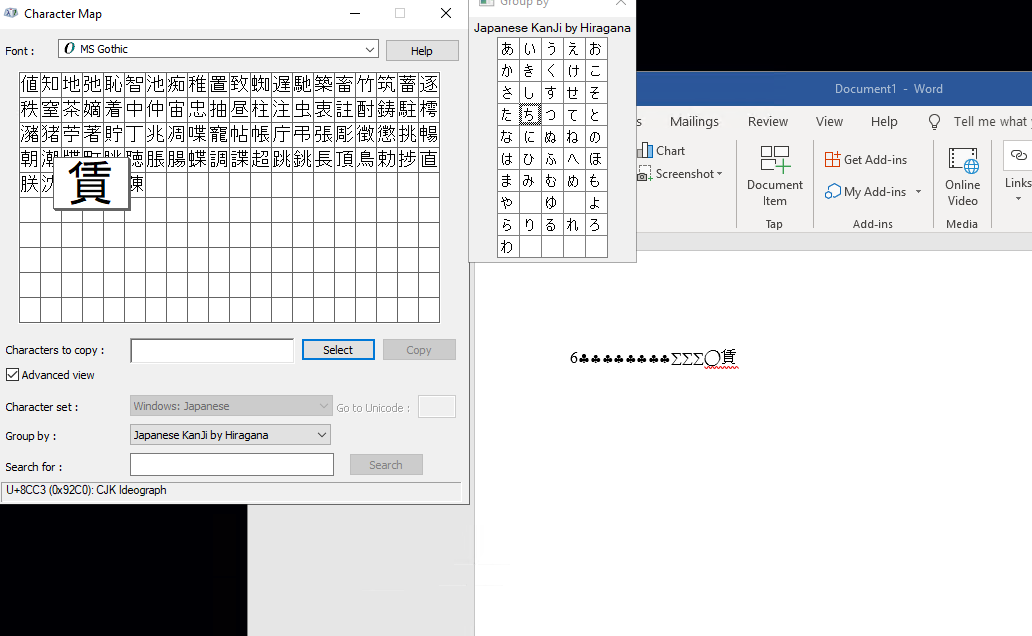
Task: Select kanji 竹 in character grid
Action: (x=366, y=84)
